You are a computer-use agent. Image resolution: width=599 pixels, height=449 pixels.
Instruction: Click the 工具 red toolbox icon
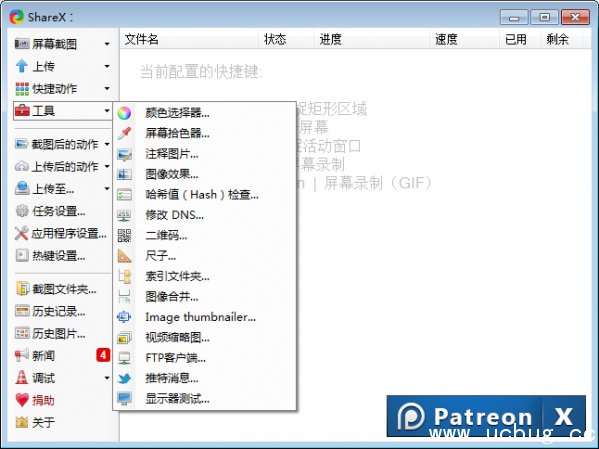pos(22,111)
